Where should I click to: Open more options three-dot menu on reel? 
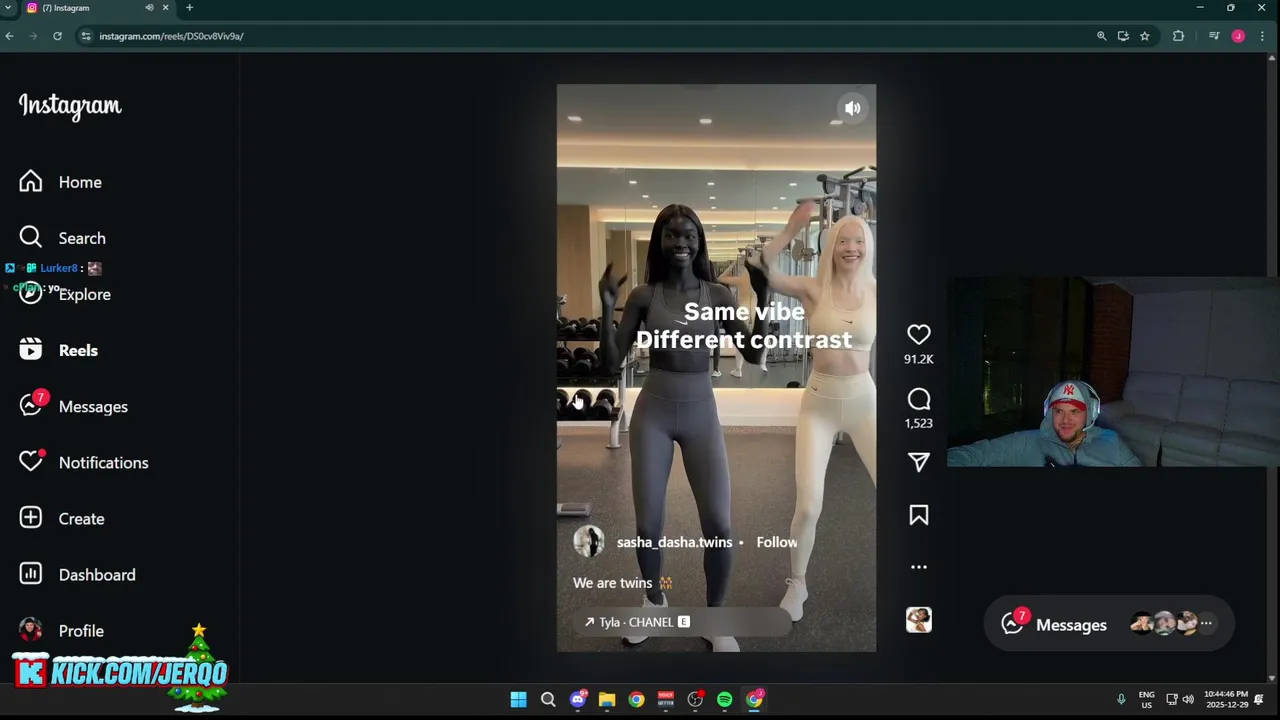tap(918, 567)
